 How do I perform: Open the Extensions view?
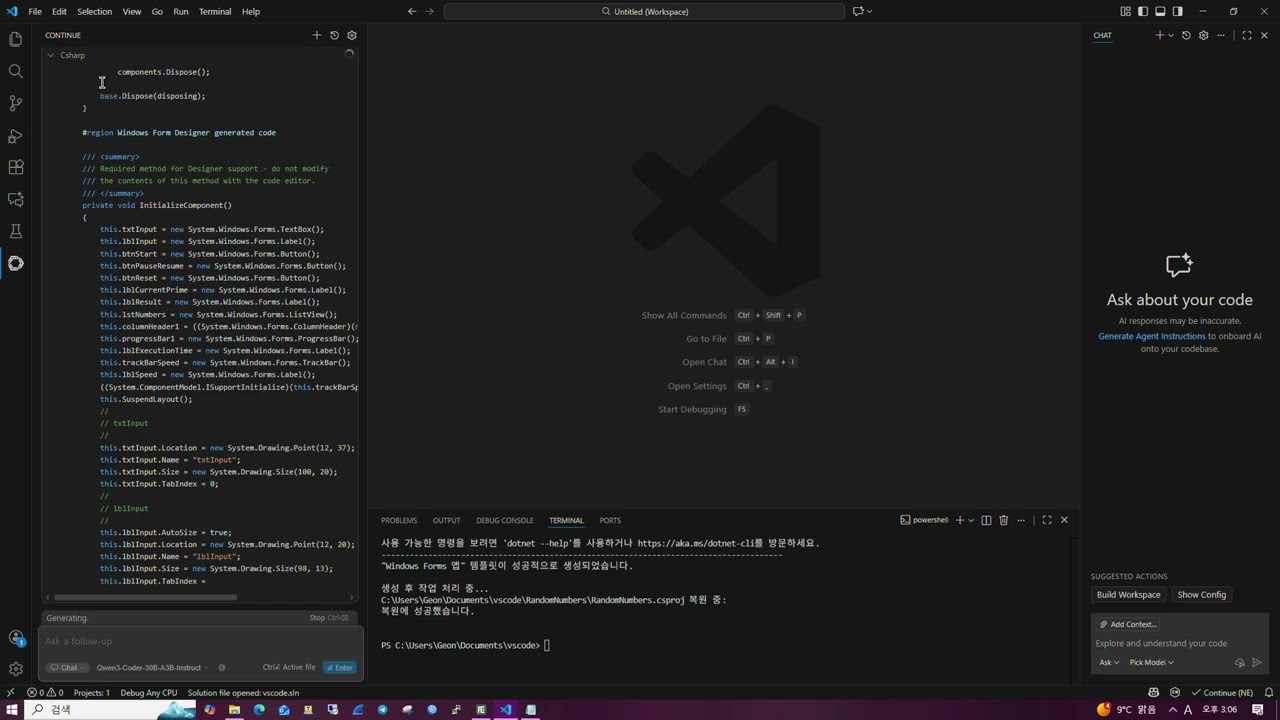click(15, 167)
